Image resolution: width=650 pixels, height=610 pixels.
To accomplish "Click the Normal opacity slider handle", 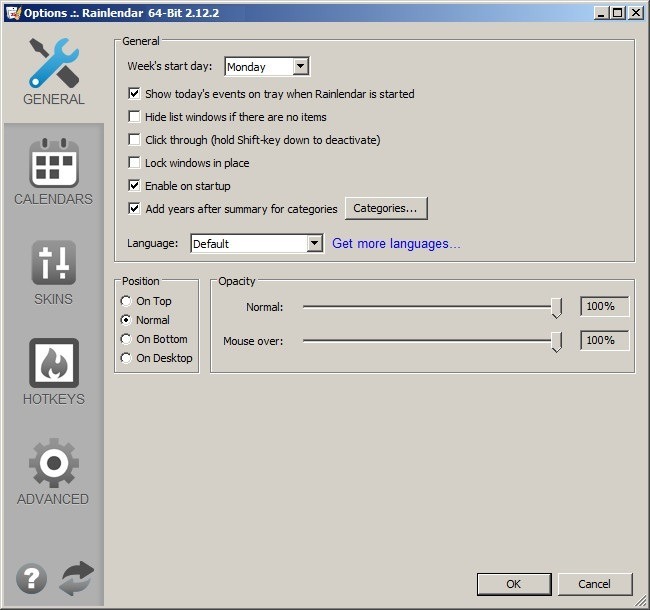I will (x=557, y=307).
